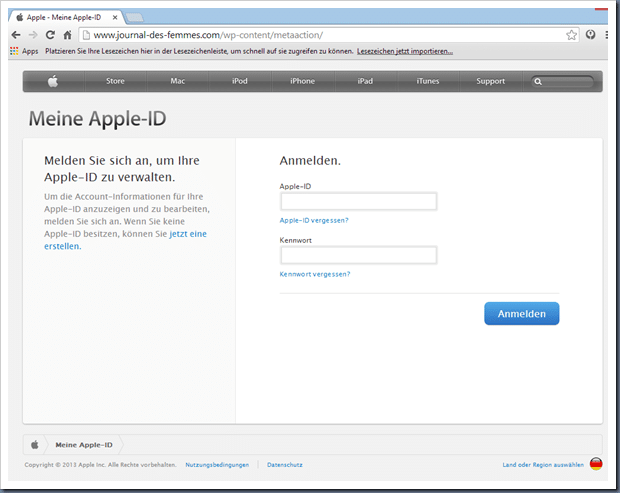The height and width of the screenshot is (493, 620).
Task: Click 'Lesezeichen jetzt importieren...' link
Action: (x=405, y=51)
